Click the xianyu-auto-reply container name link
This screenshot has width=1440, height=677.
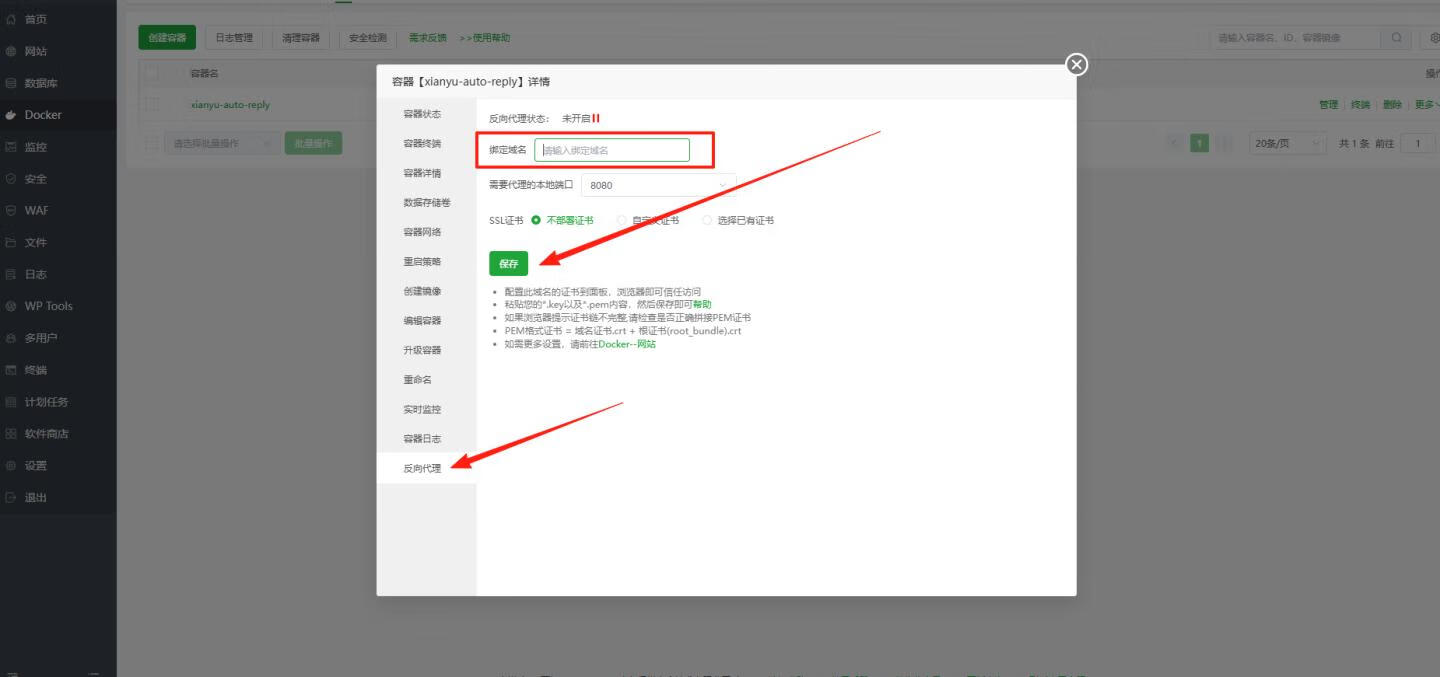pyautogui.click(x=230, y=105)
